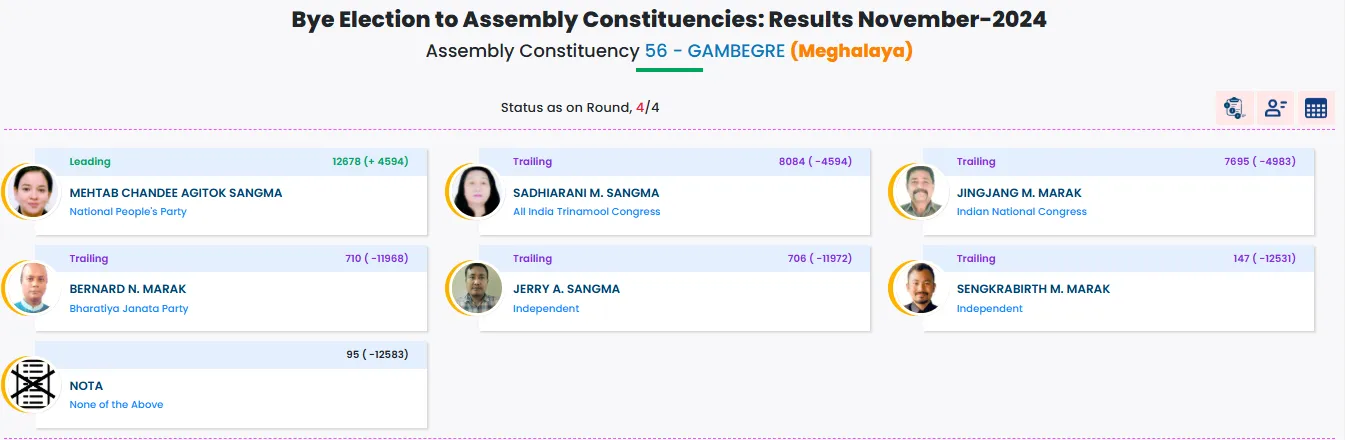This screenshot has width=1345, height=440.
Task: Select the All India Trinamool Congress label
Action: pyautogui.click(x=587, y=212)
